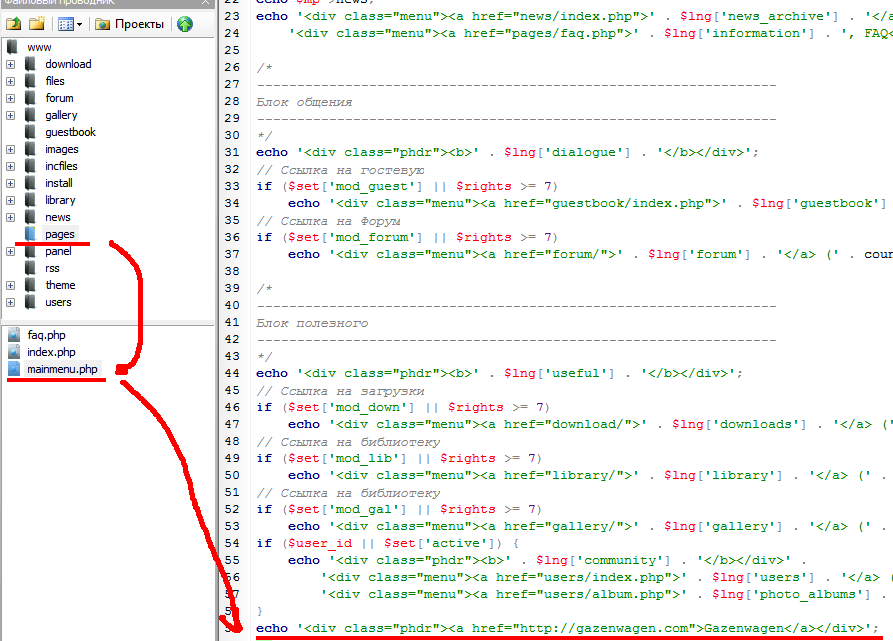Screen dimensions: 893x641
Task: Select the pages folder
Action: (59, 234)
